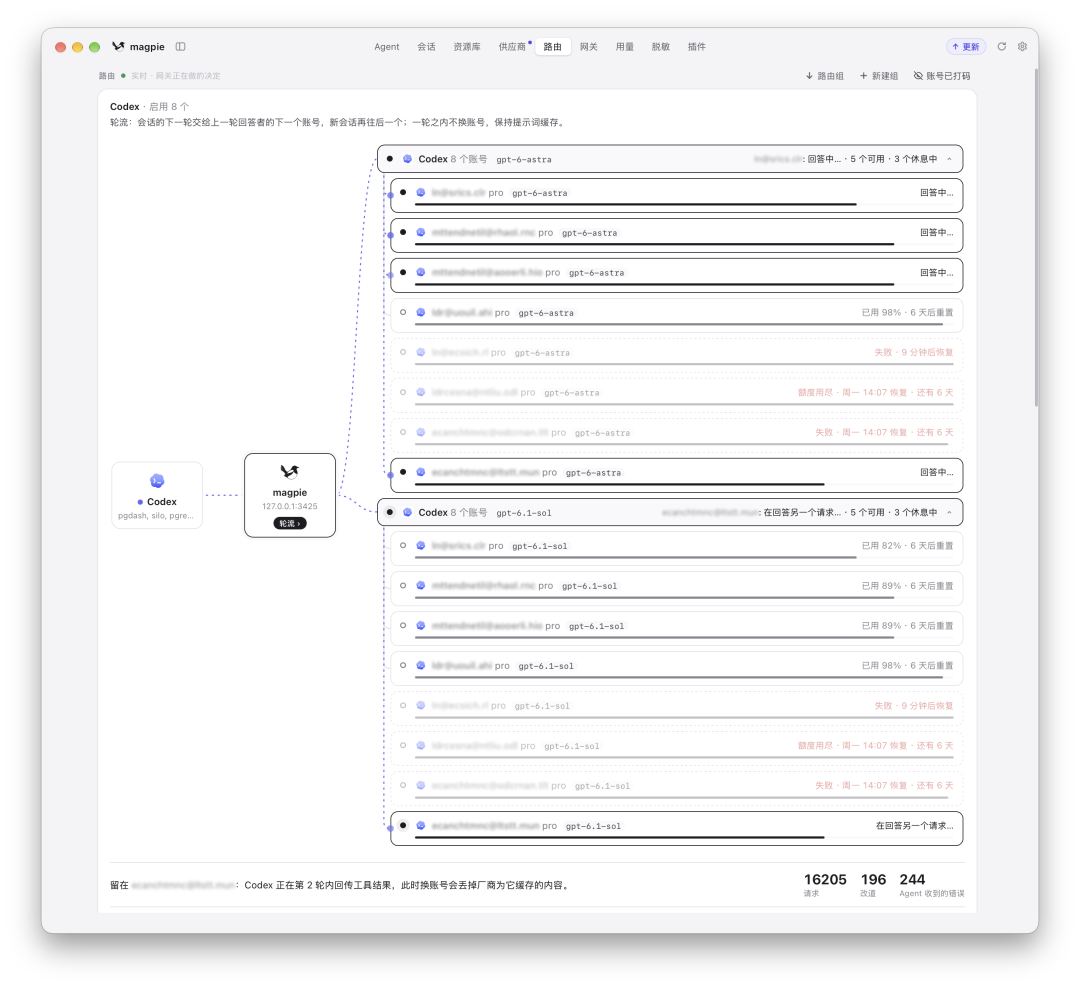
Task: Collapse the gpt-6-astra group with its chevron
Action: [949, 159]
